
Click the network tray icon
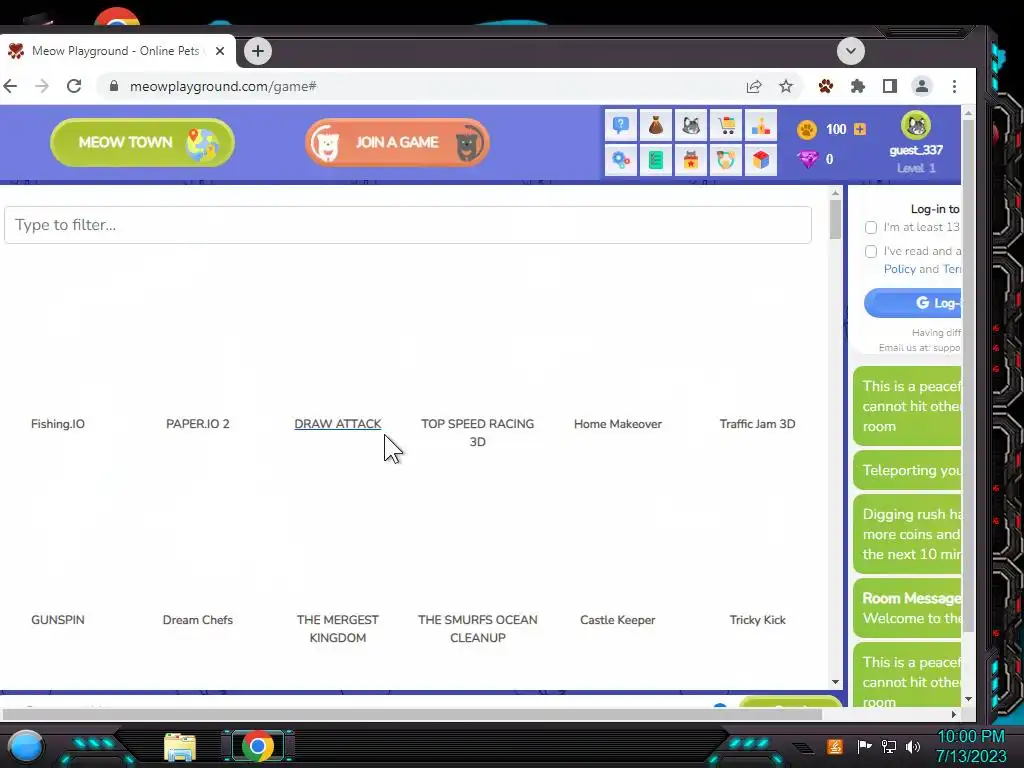pos(889,746)
